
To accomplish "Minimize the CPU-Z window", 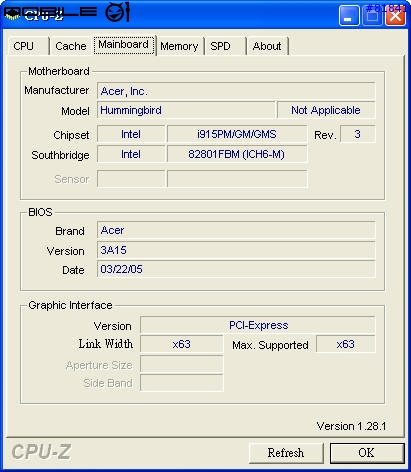I will 349,15.
